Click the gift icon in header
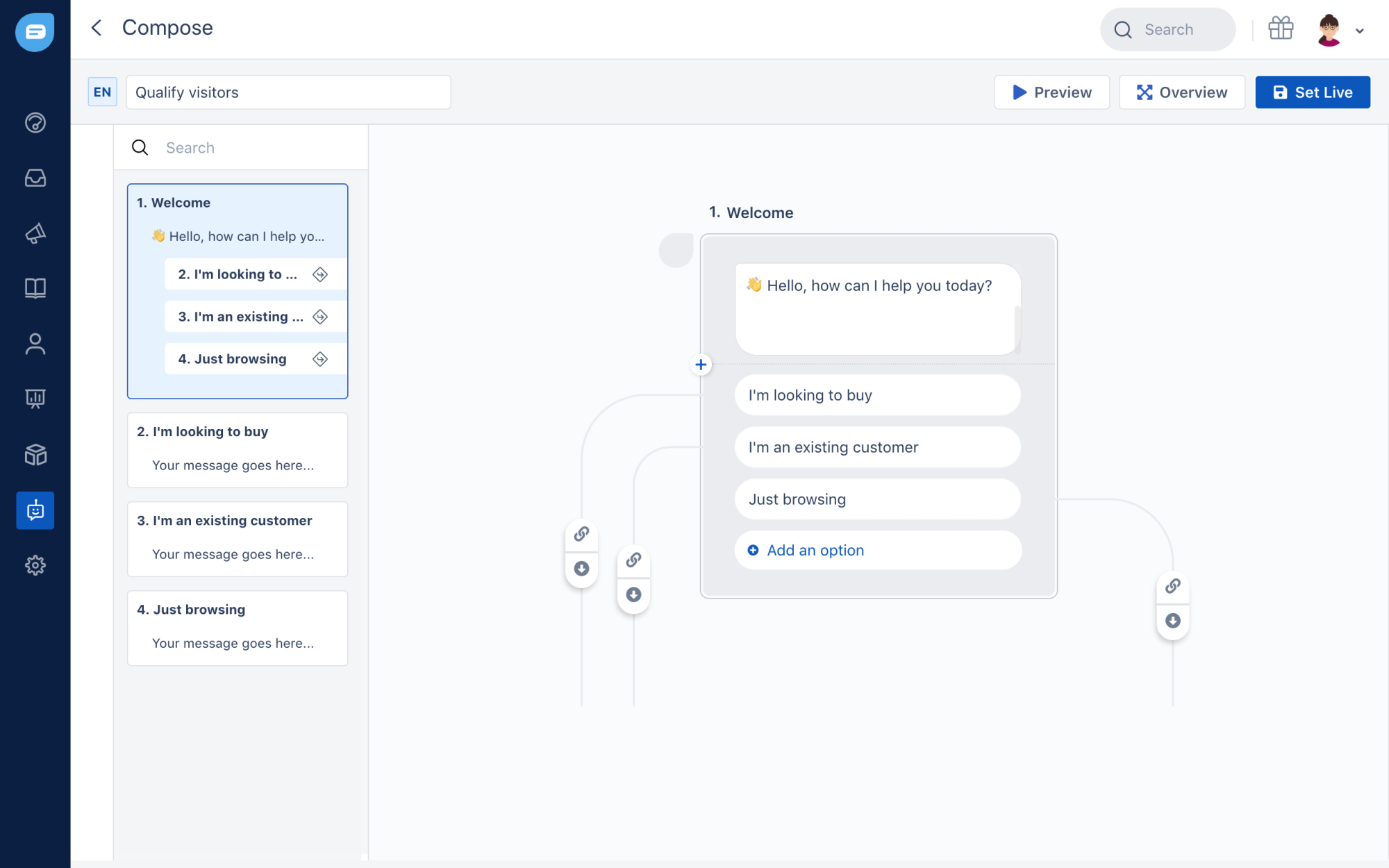The height and width of the screenshot is (868, 1389). click(x=1280, y=29)
